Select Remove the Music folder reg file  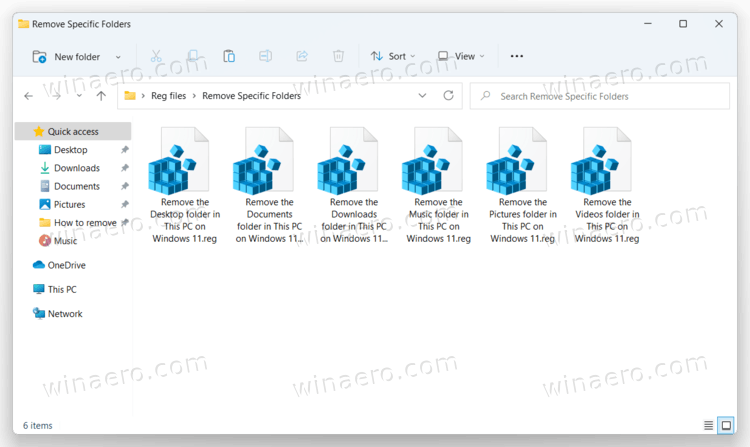pos(438,185)
